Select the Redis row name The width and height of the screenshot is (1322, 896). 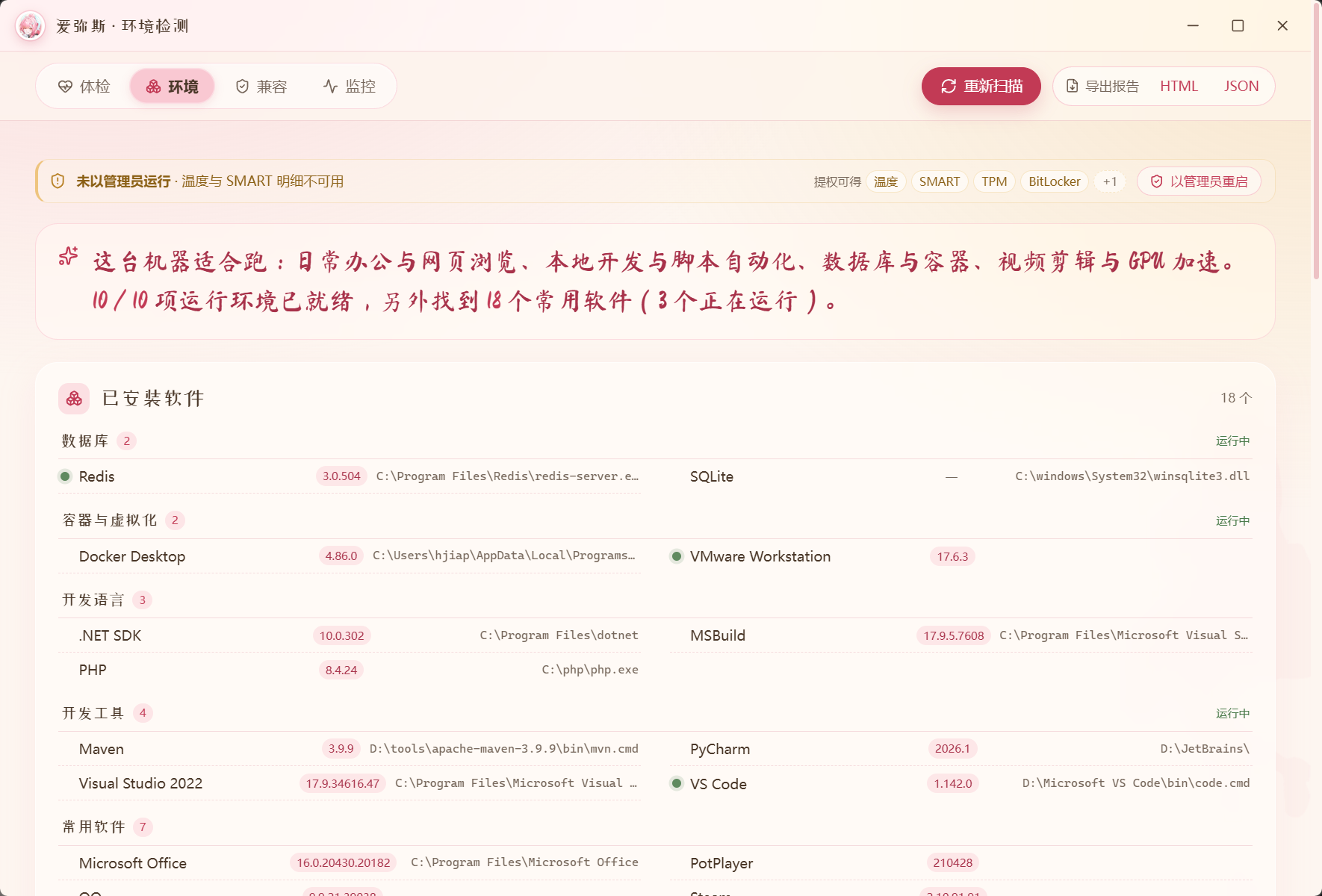point(97,476)
